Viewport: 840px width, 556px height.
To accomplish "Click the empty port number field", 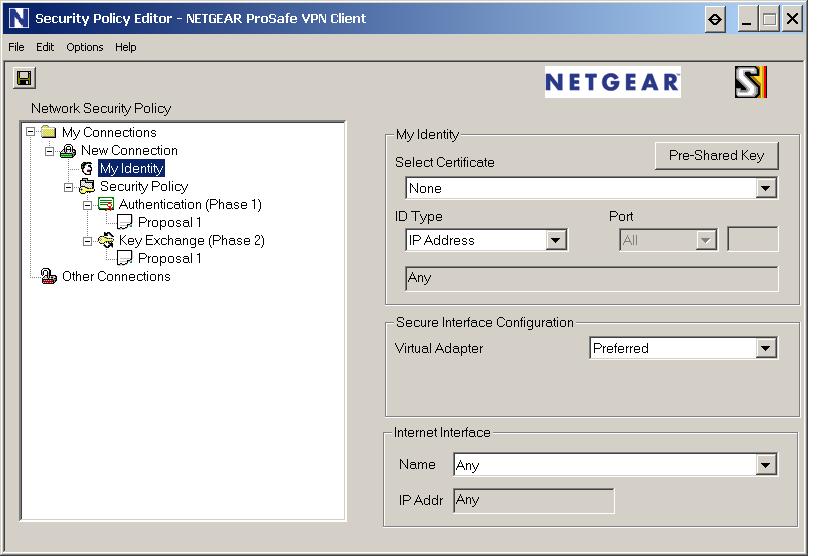I will click(x=753, y=239).
